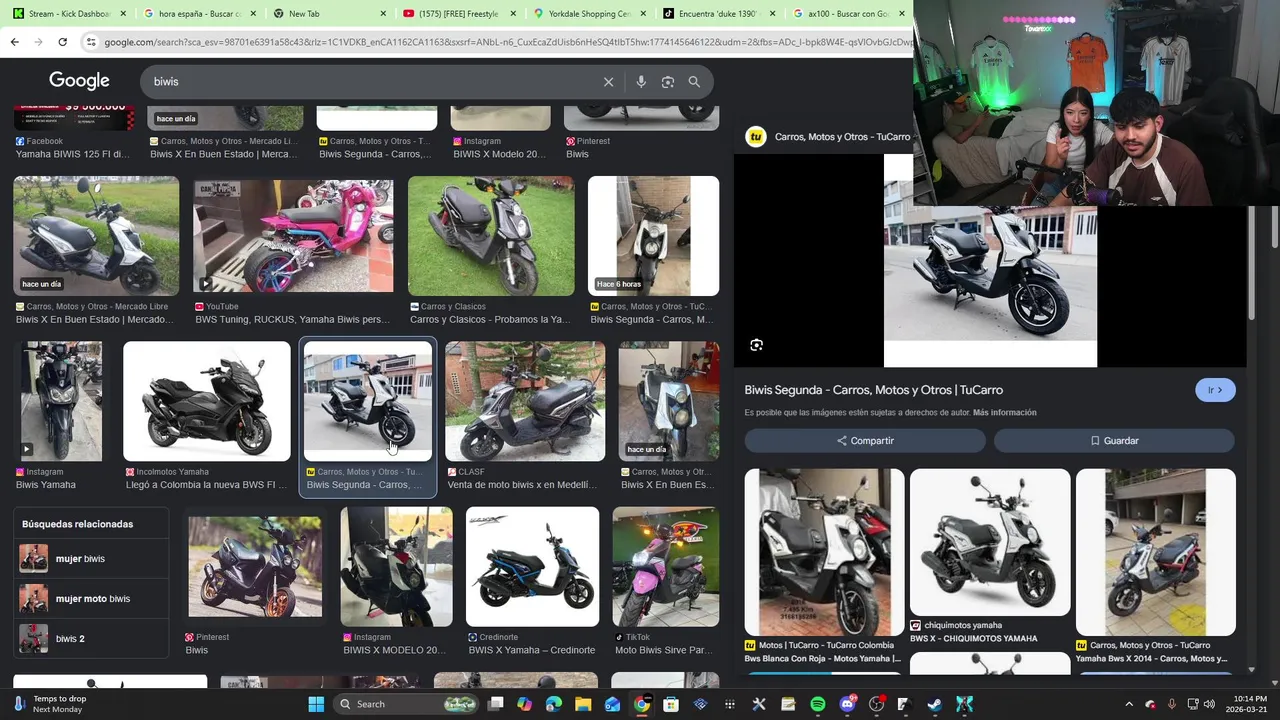Open the volume control in system tray
The height and width of the screenshot is (720, 1280).
(x=1209, y=704)
